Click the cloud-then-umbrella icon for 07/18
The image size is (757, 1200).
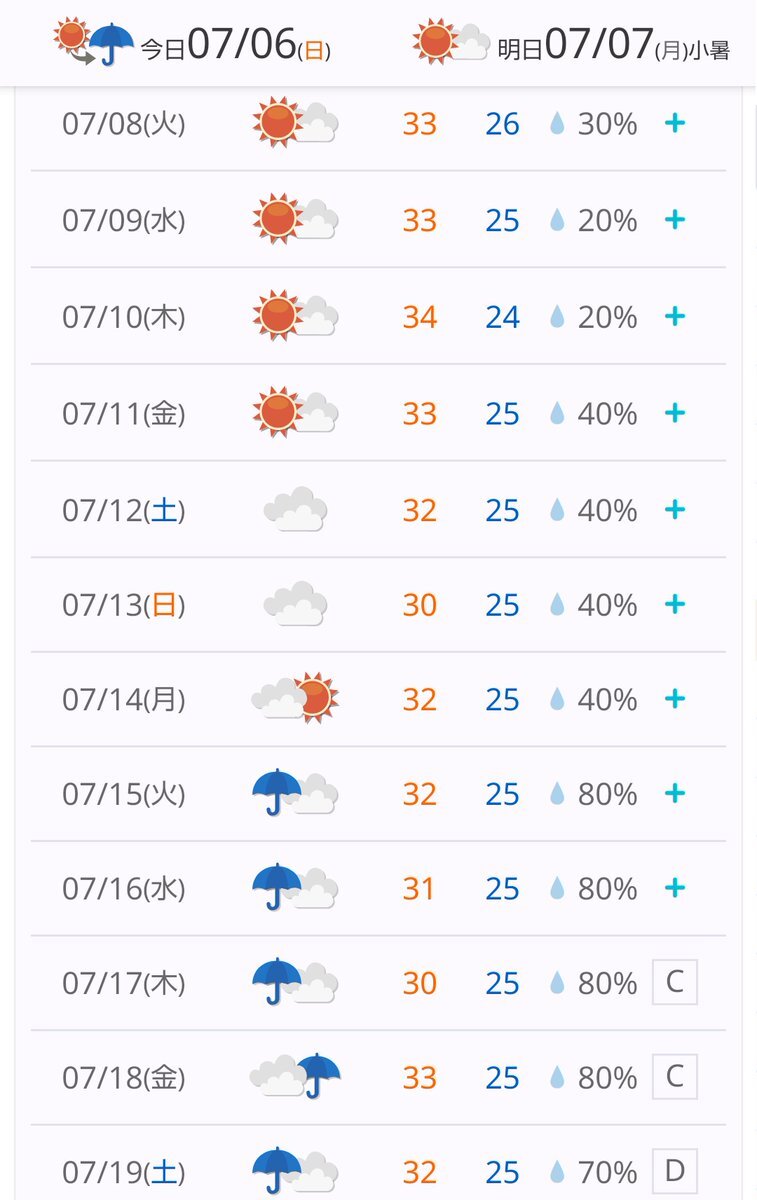click(x=295, y=1076)
